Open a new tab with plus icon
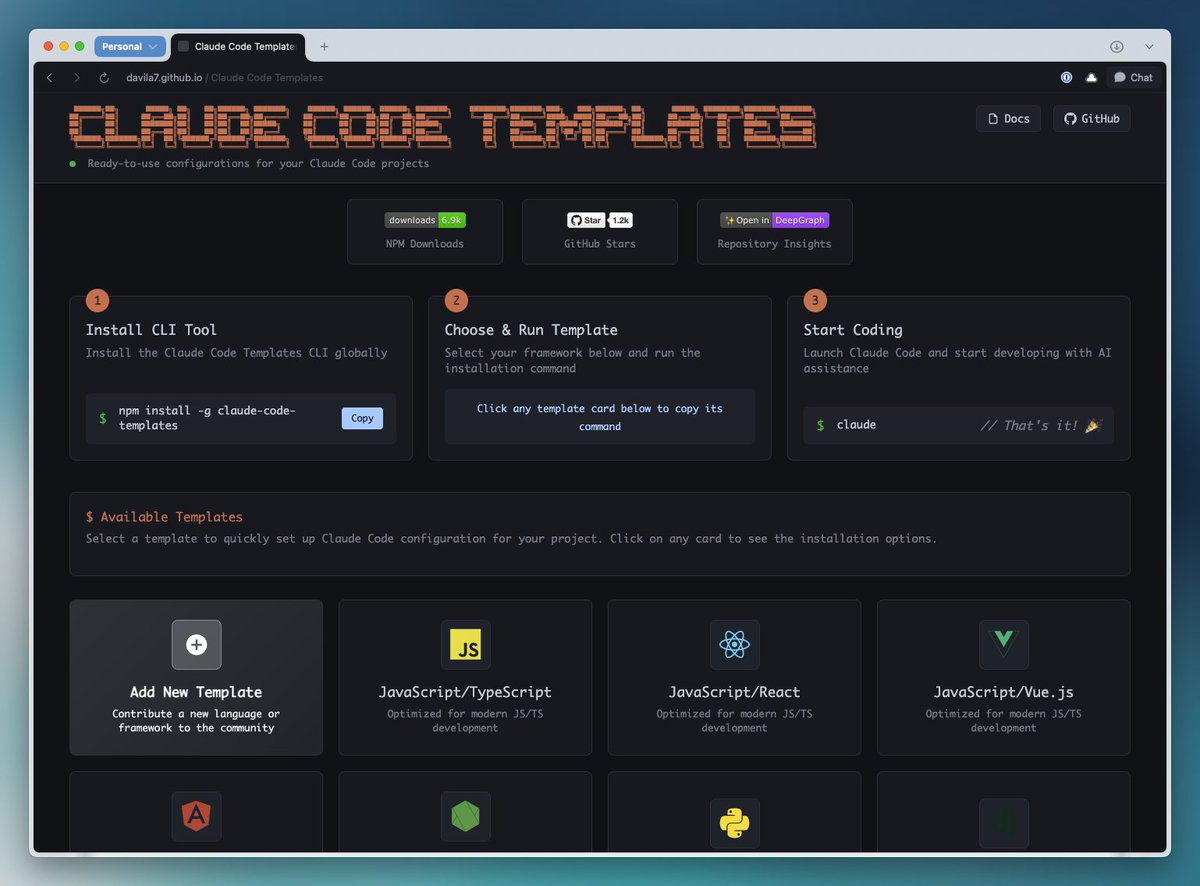Viewport: 1200px width, 886px height. (324, 46)
